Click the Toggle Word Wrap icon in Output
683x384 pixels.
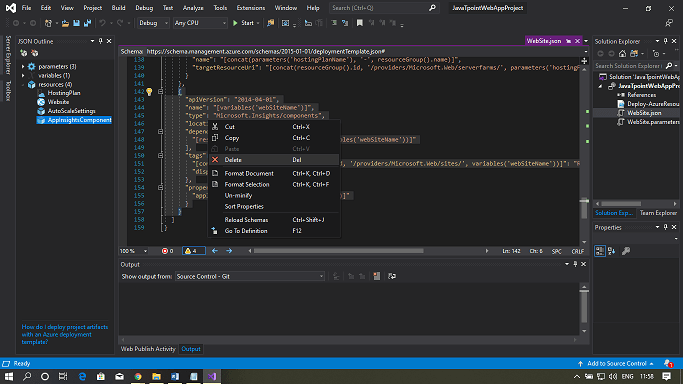(392, 276)
